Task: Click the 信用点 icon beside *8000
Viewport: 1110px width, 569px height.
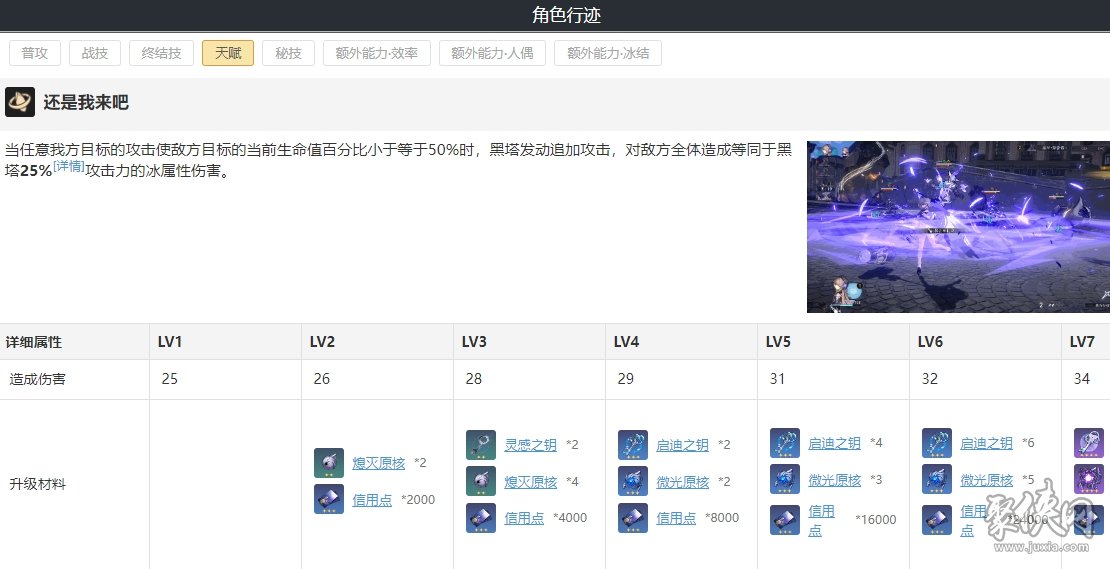Action: [633, 518]
